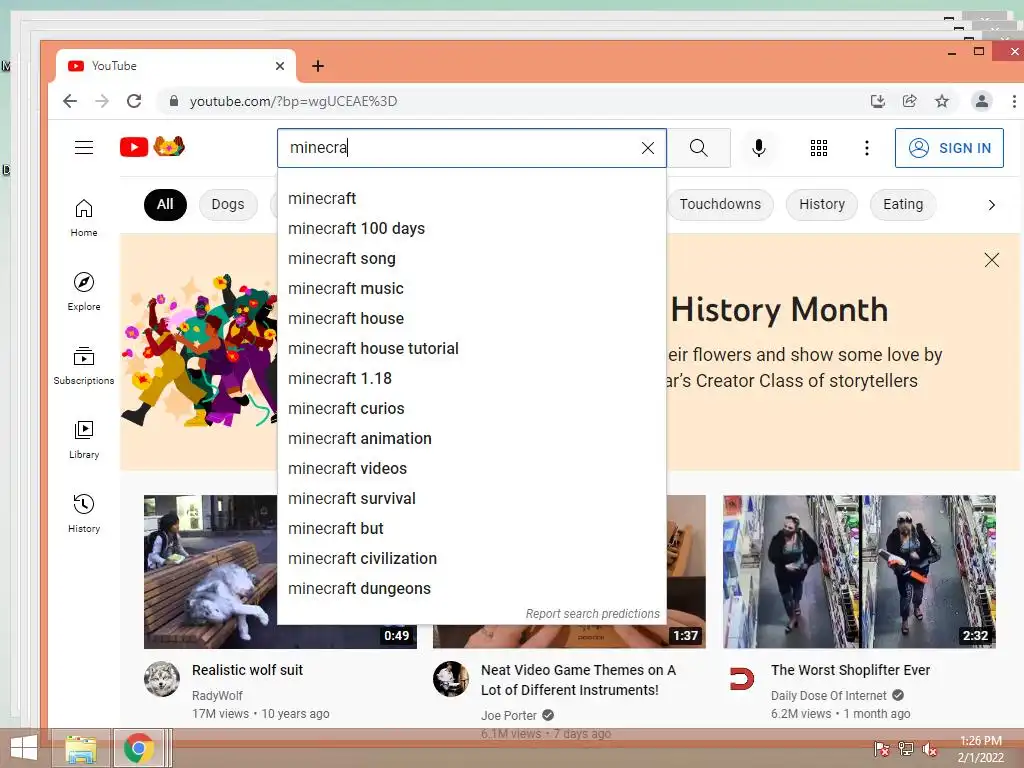Go back with the browser back arrow
This screenshot has width=1024, height=768.
tap(70, 101)
